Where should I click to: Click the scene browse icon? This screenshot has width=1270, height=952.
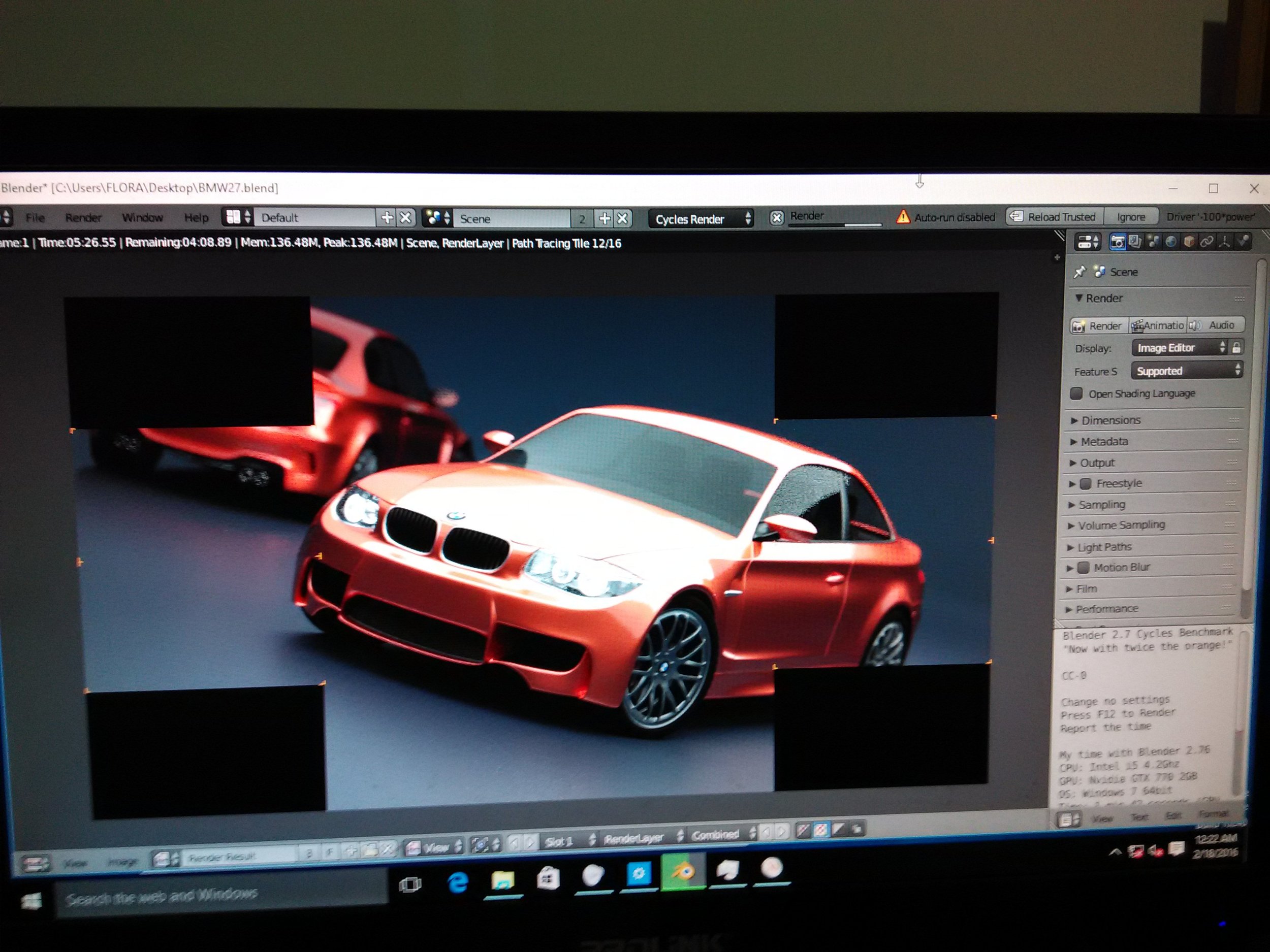(x=438, y=218)
